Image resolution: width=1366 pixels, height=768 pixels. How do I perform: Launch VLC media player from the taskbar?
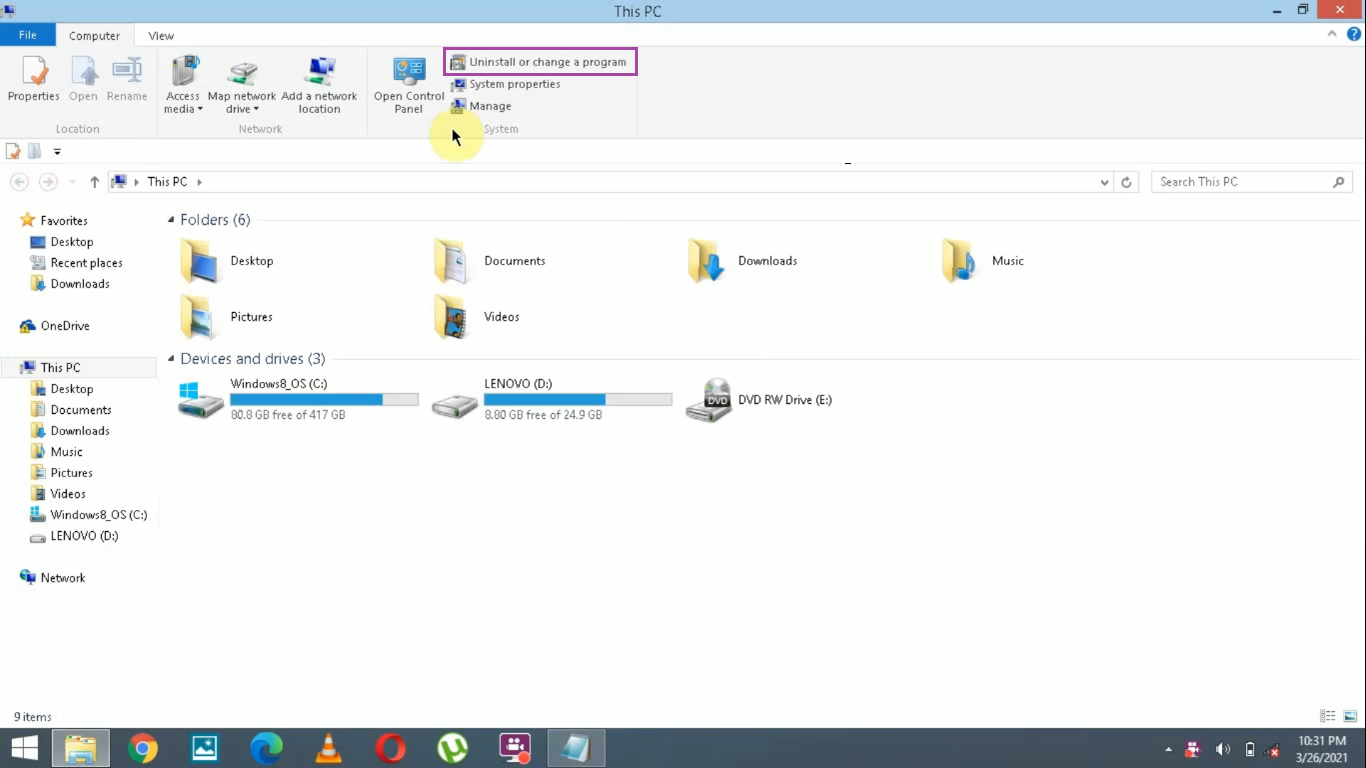click(328, 747)
